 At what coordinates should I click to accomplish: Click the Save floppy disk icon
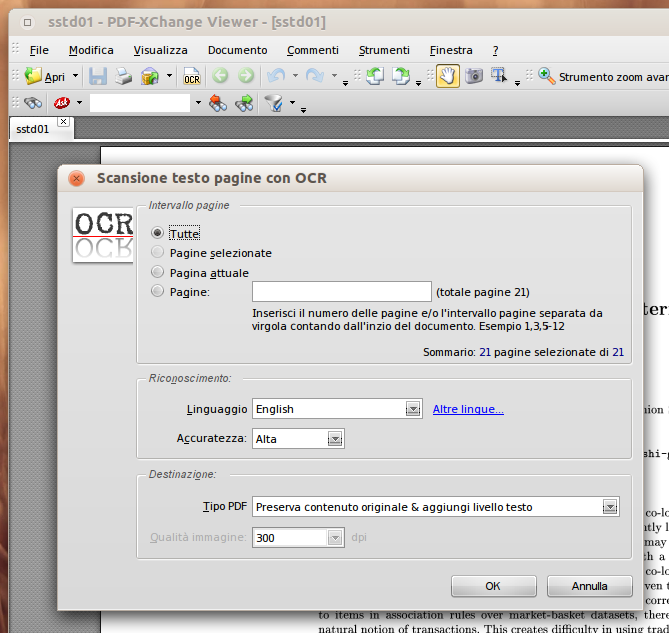(97, 76)
